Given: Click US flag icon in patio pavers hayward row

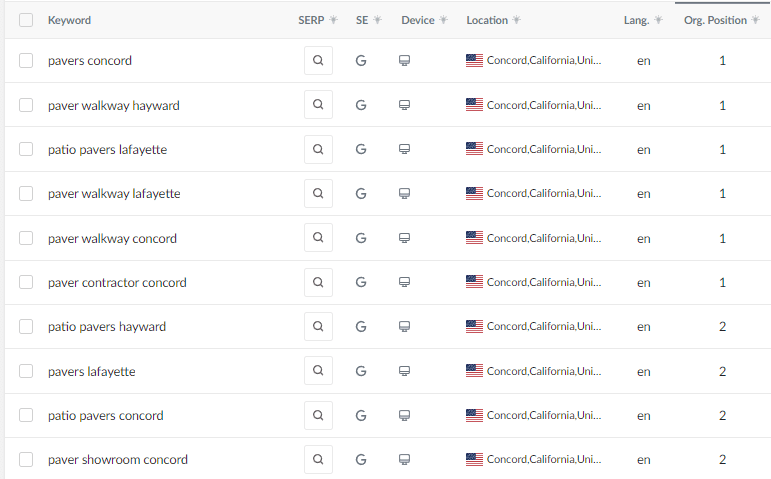Looking at the screenshot, I should pos(474,327).
